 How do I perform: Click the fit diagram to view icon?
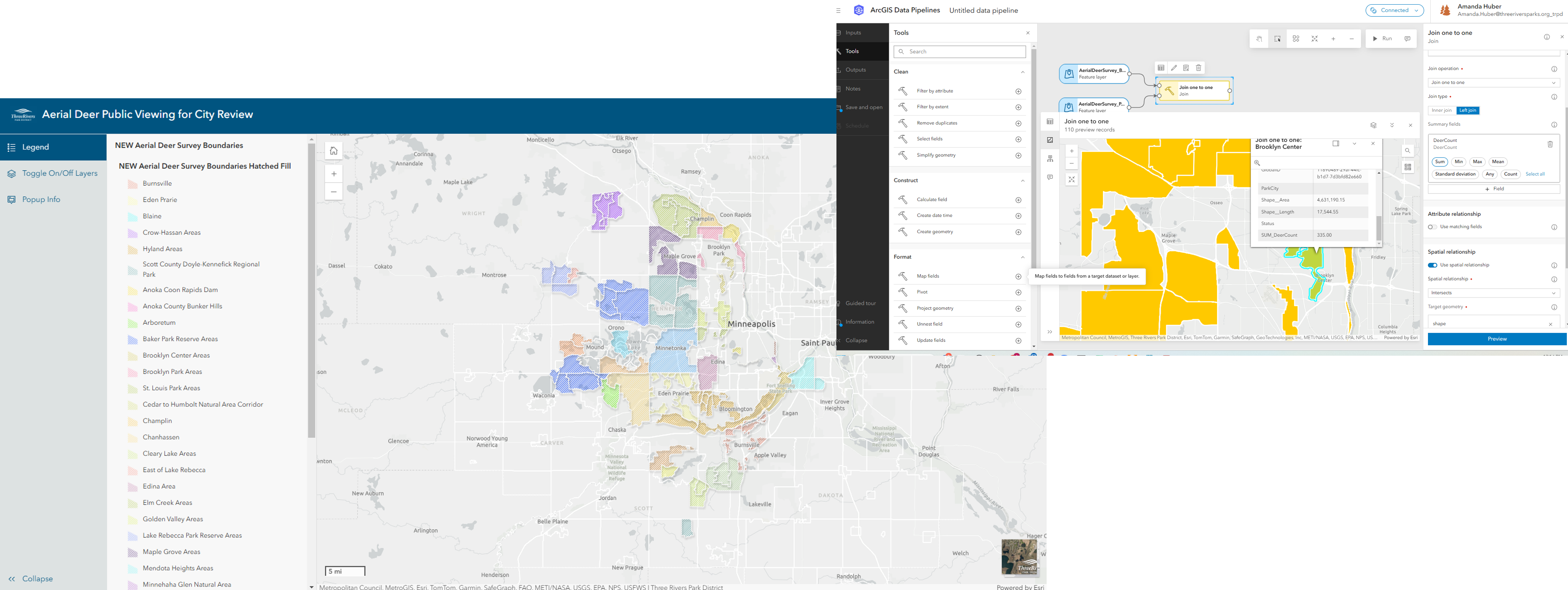pyautogui.click(x=1315, y=38)
